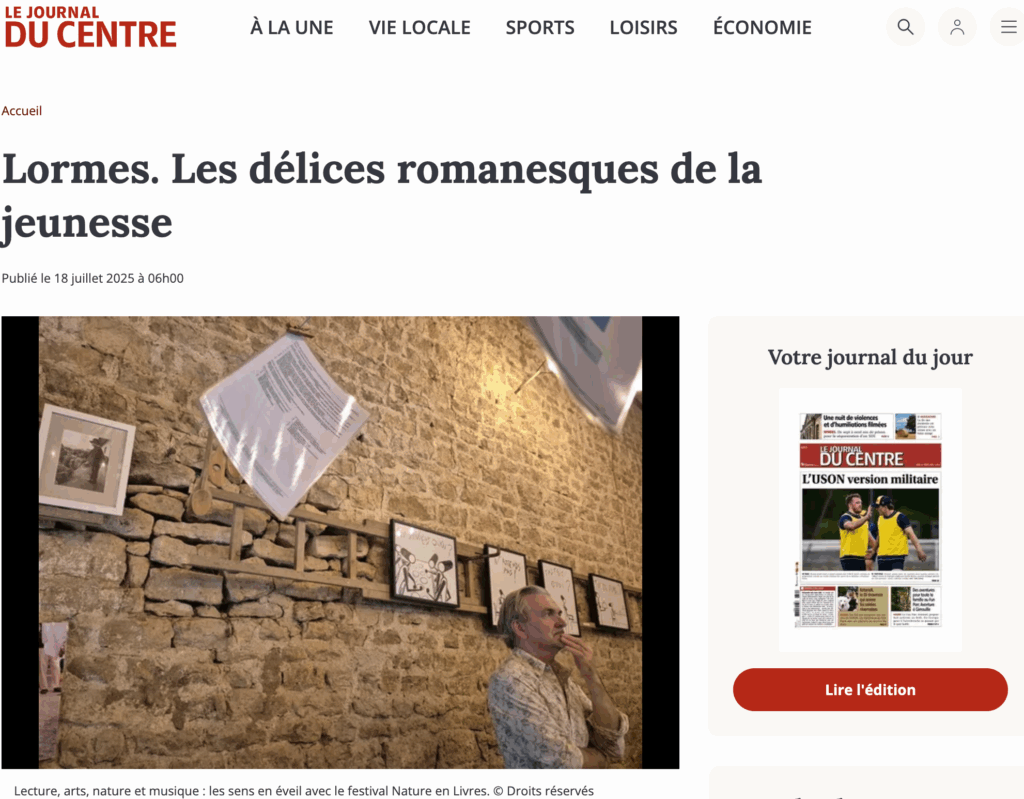Navigate to ÉCONOMIE section

click(762, 27)
